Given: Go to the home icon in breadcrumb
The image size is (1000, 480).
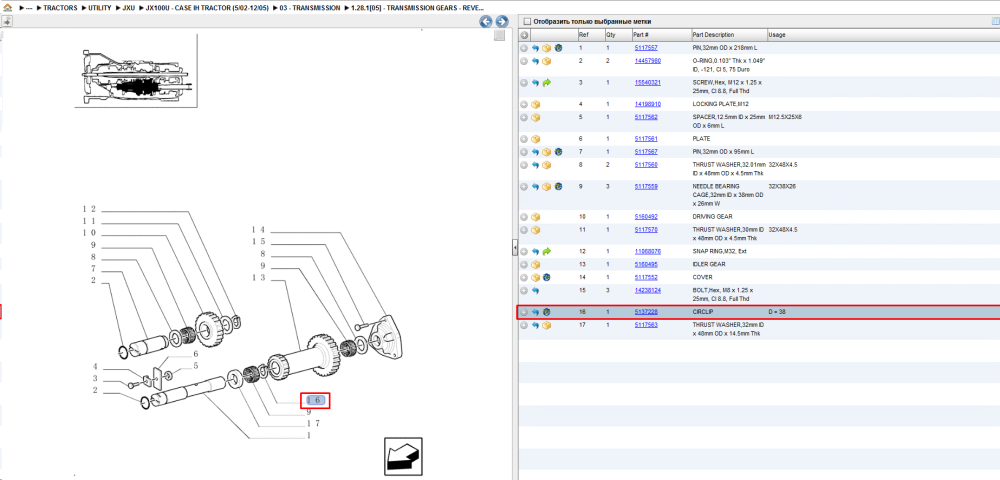Looking at the screenshot, I should coord(7,8).
